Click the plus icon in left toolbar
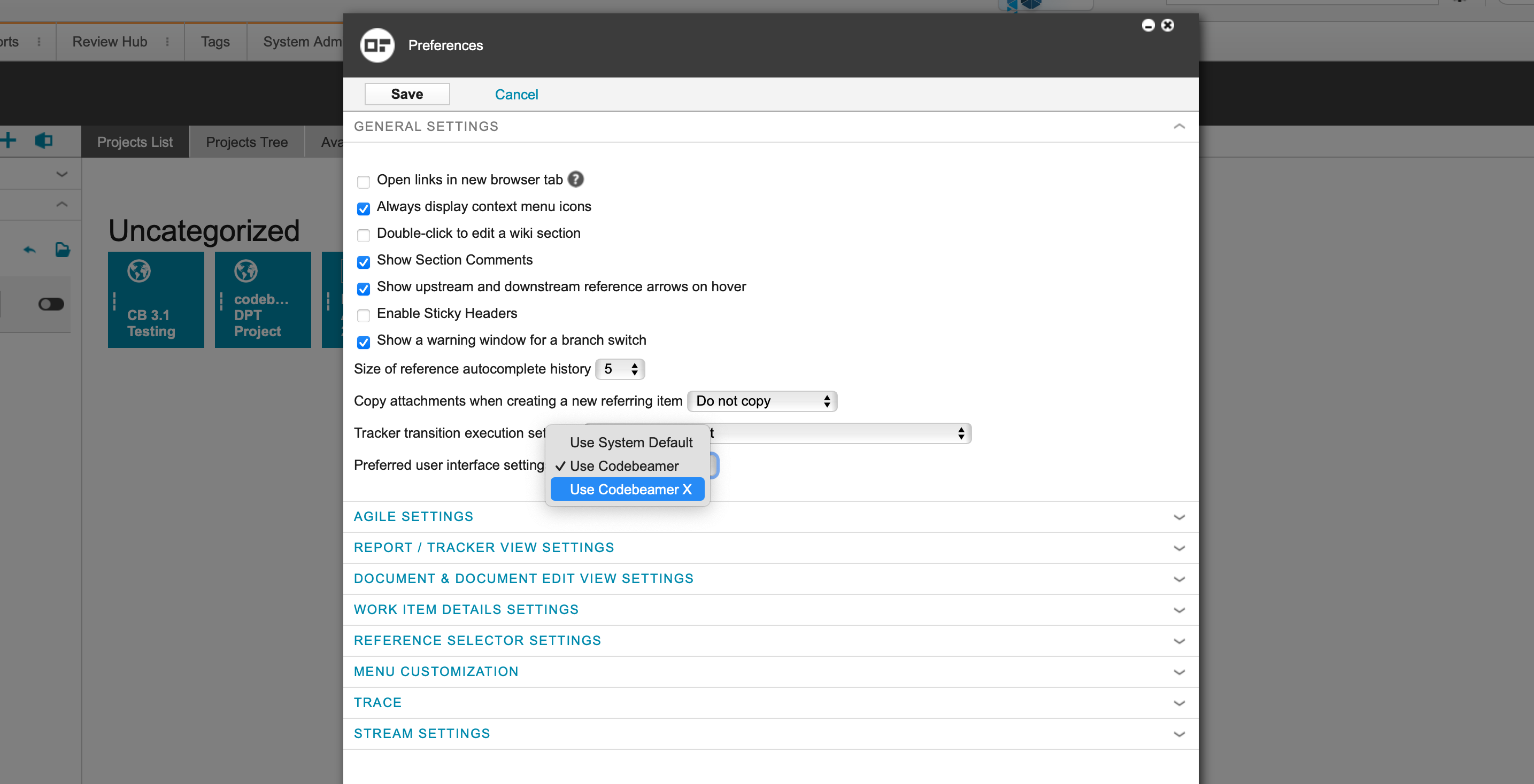 (9, 141)
